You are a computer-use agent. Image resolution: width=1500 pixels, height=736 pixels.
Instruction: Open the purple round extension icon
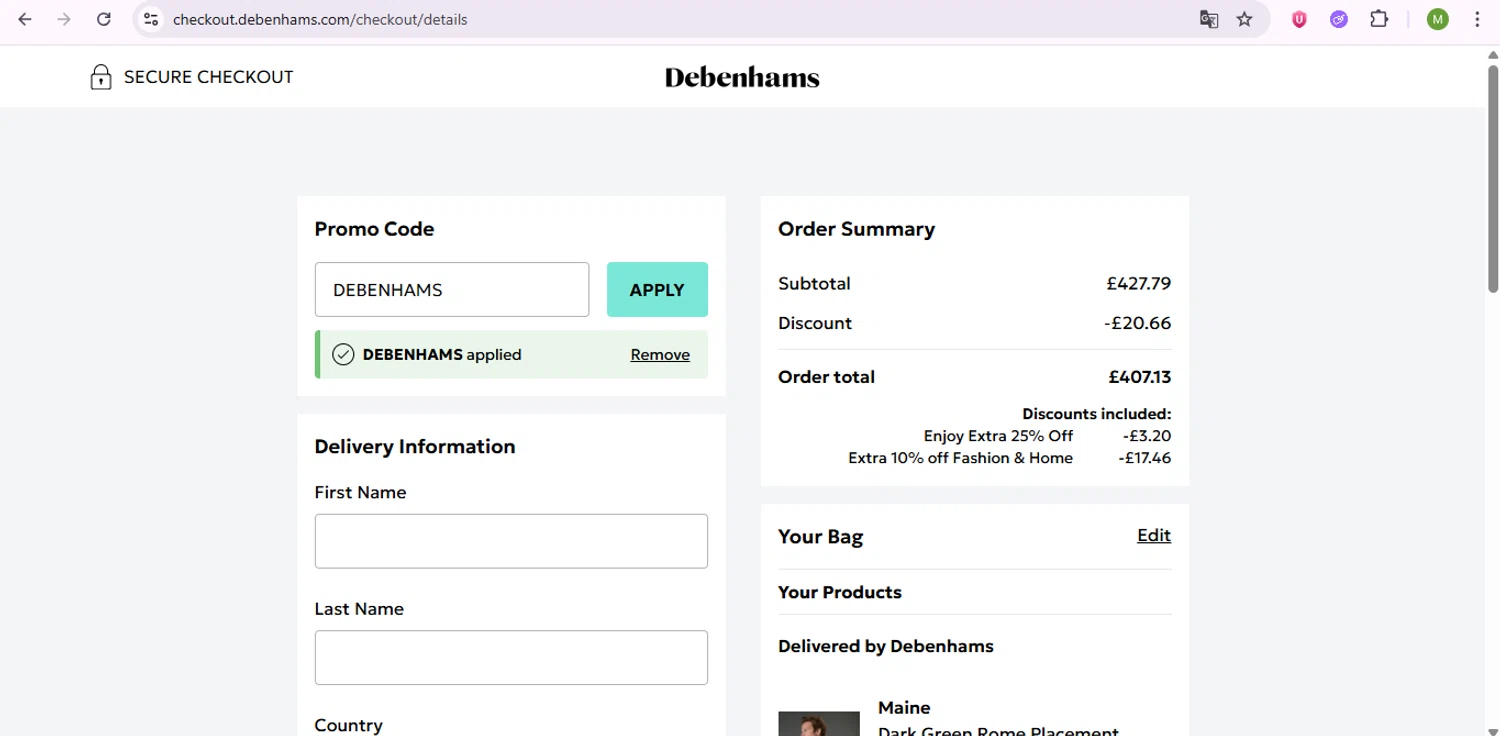point(1339,19)
